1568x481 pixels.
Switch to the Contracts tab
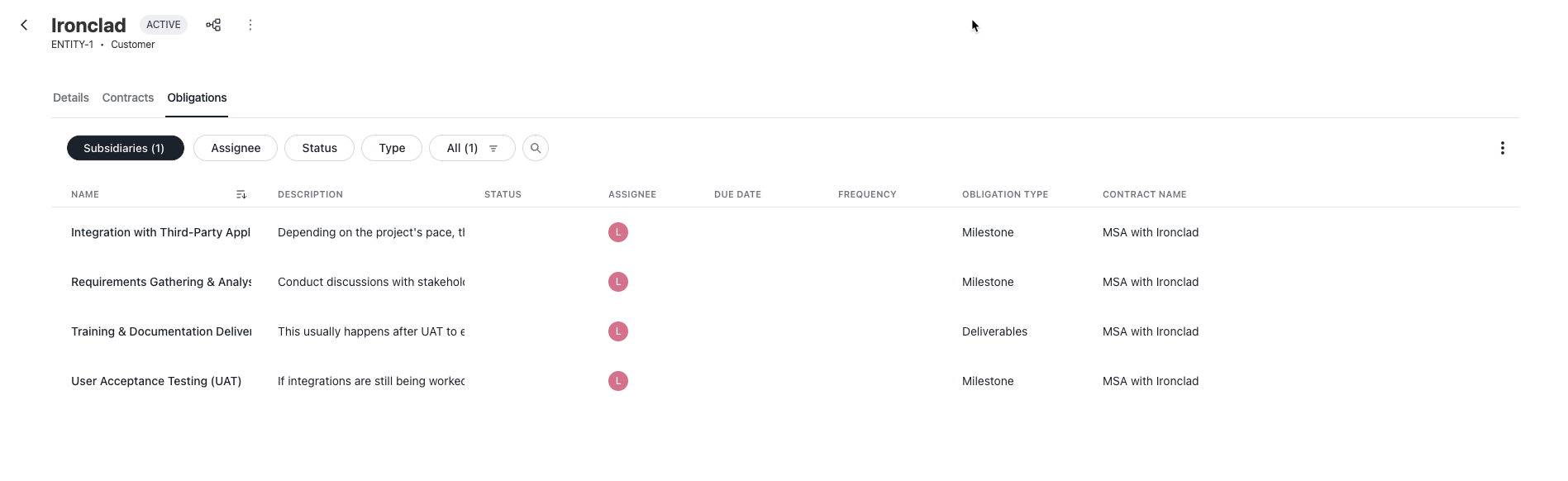point(128,98)
